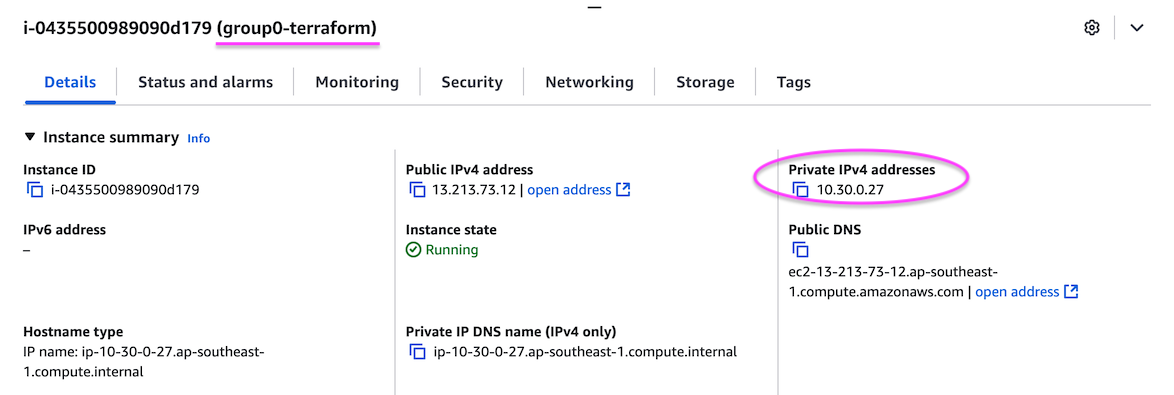Open the Storage tab
The width and height of the screenshot is (1174, 395).
coord(705,82)
